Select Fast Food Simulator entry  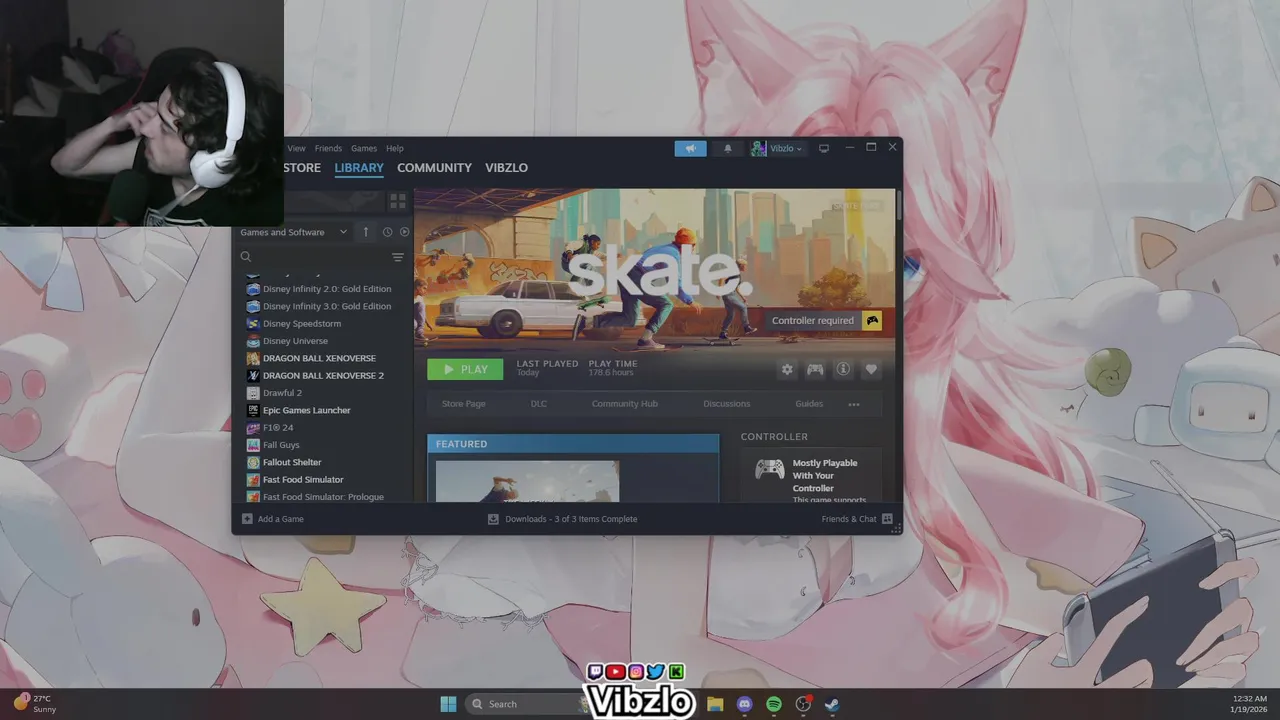point(303,480)
